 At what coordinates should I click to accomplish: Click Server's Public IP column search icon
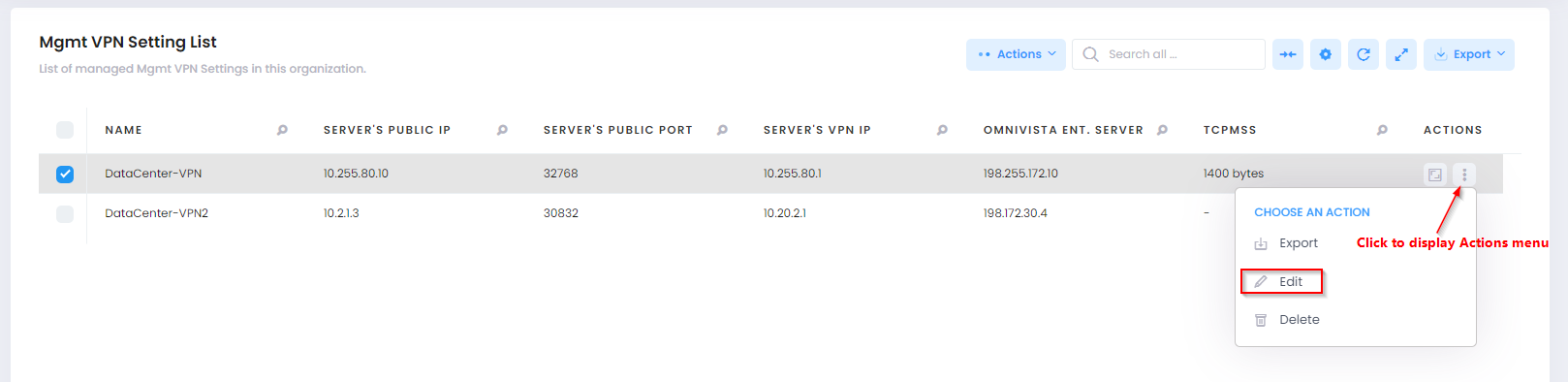[x=502, y=130]
